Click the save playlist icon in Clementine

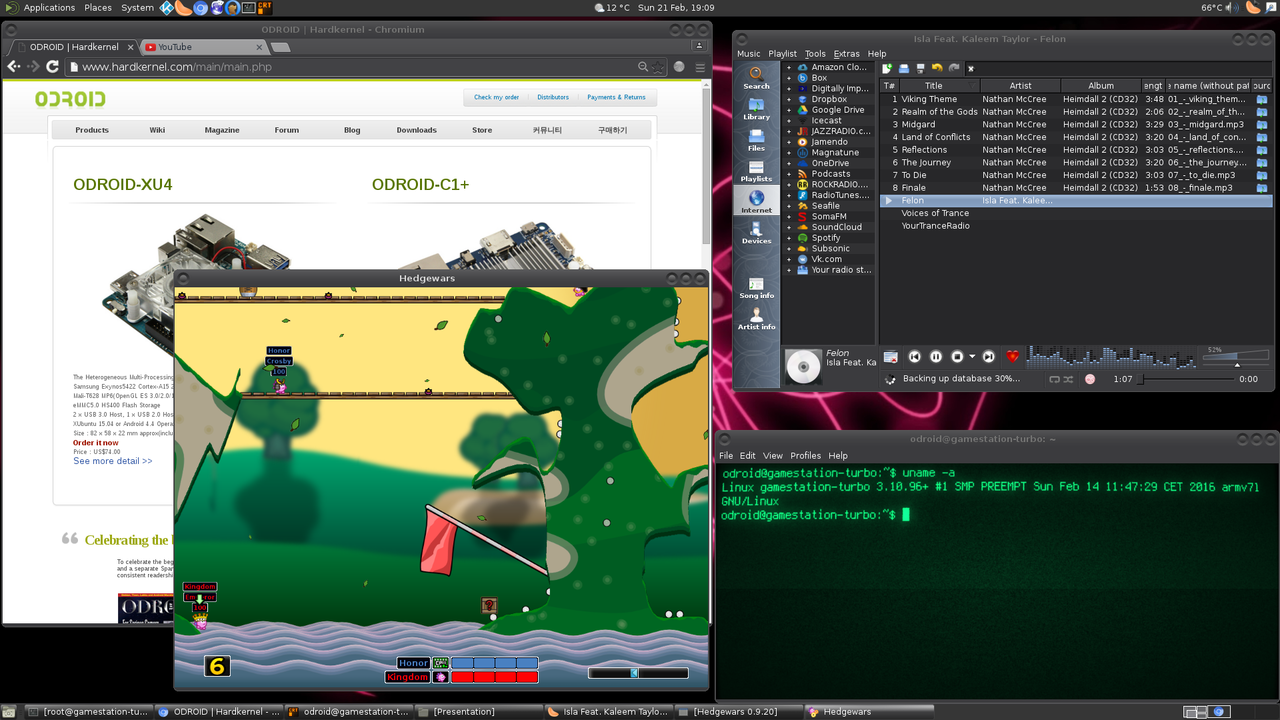(920, 68)
